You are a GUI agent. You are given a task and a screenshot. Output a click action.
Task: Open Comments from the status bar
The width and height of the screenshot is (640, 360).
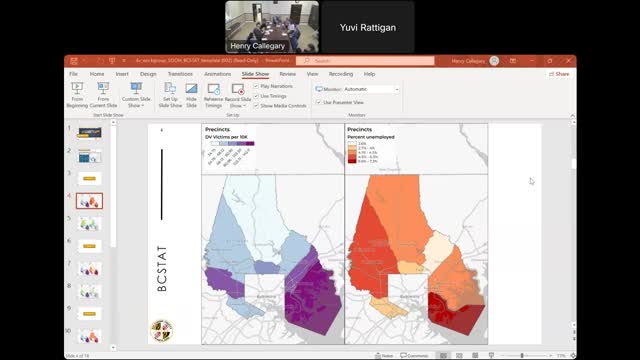tap(414, 356)
